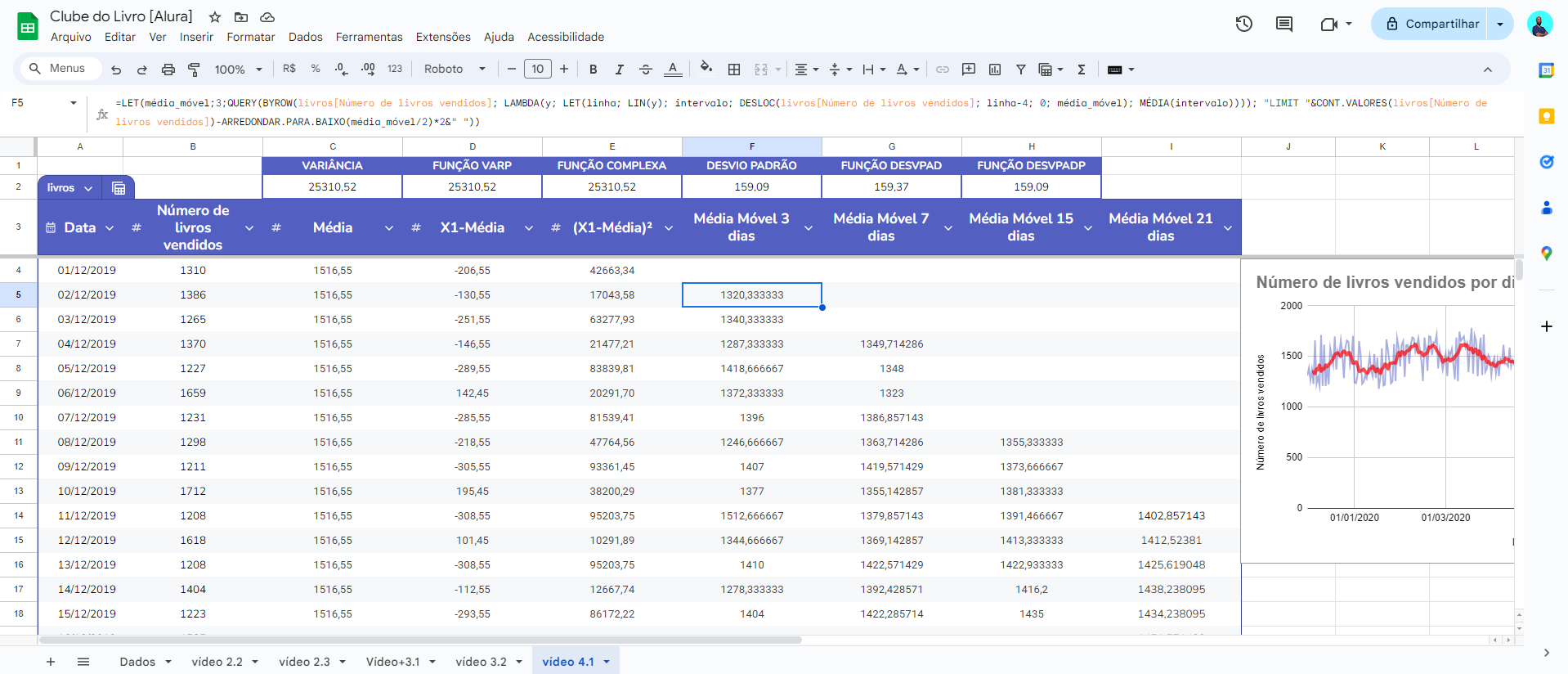The image size is (1568, 674).
Task: Add a new sheet with the plus button
Action: pyautogui.click(x=51, y=661)
